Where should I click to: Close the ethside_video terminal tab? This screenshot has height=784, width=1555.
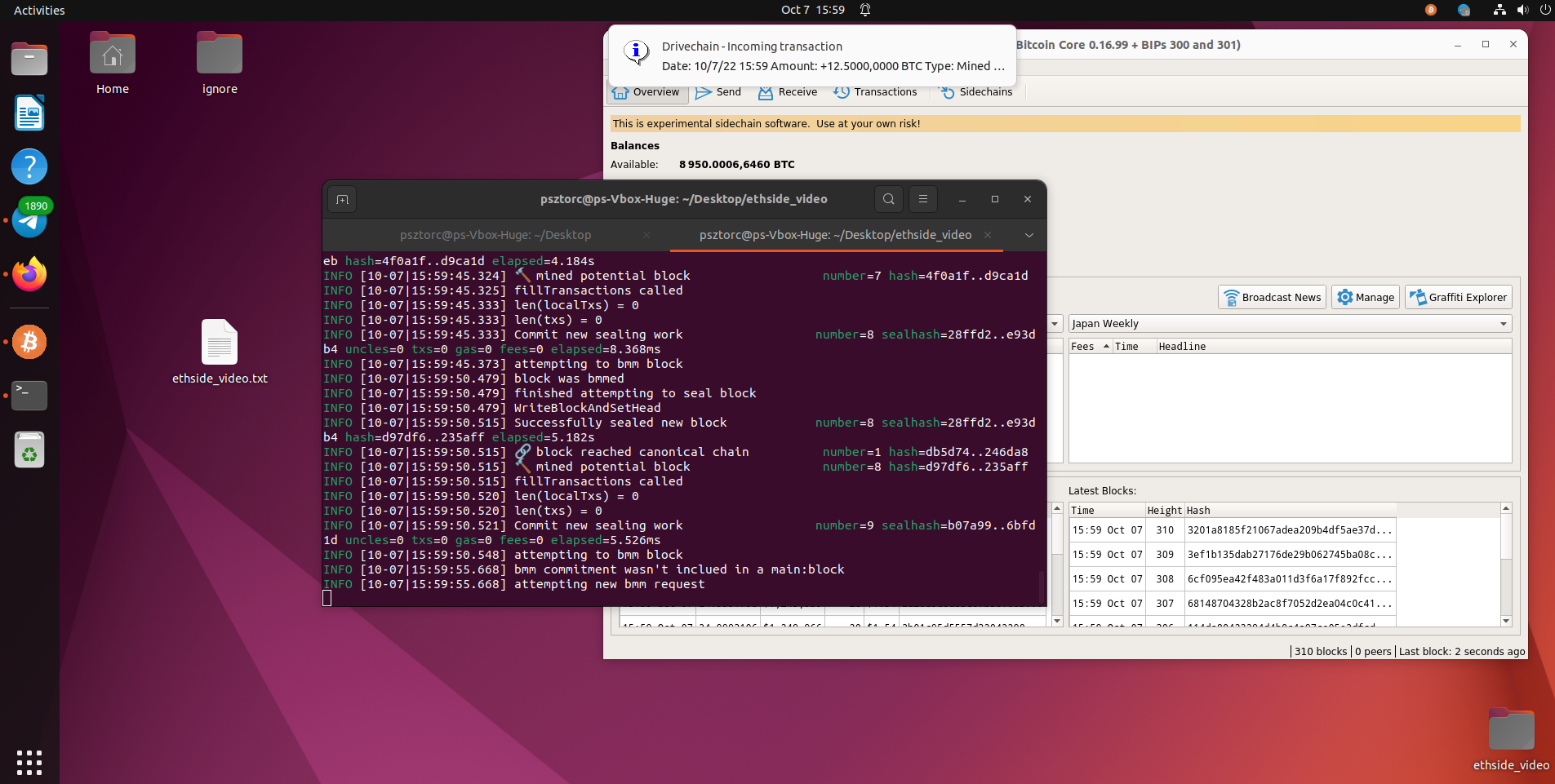988,235
